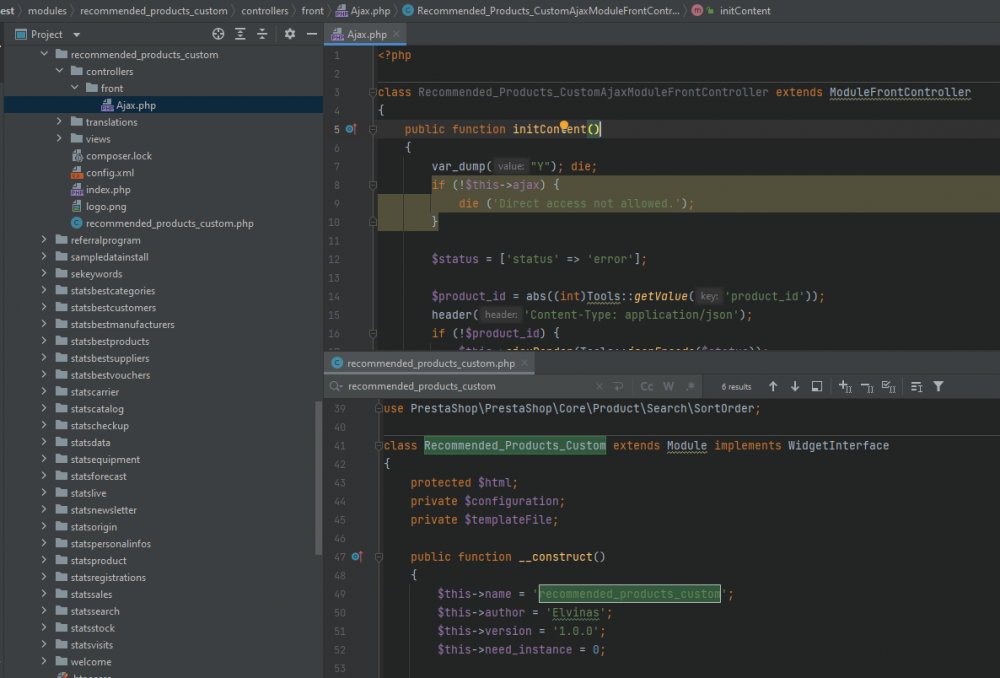
Task: Toggle Words (W) search option
Action: tap(668, 386)
